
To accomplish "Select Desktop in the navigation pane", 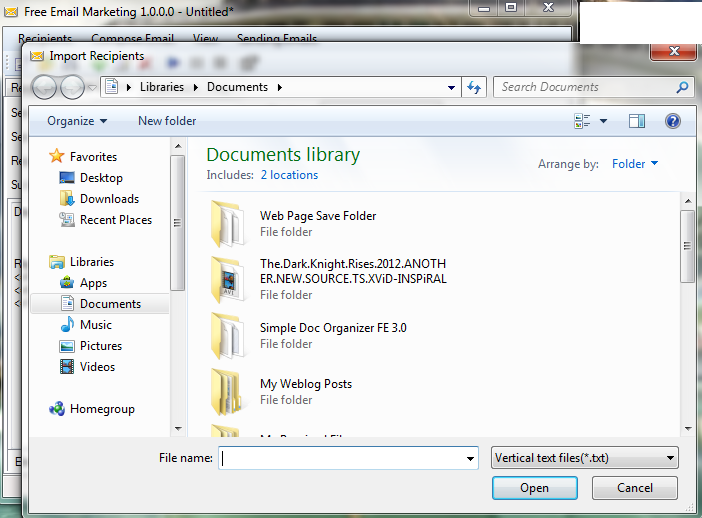I will [x=91, y=178].
